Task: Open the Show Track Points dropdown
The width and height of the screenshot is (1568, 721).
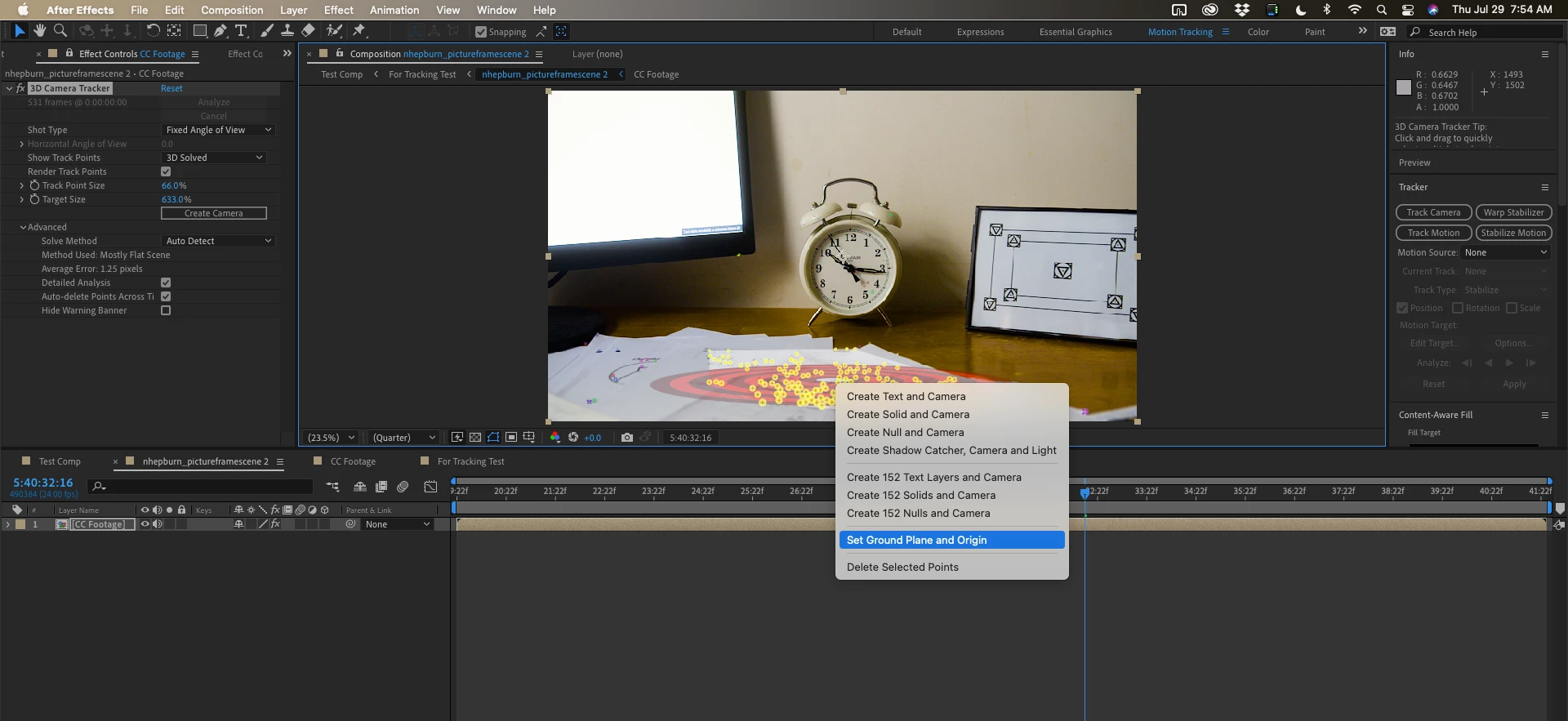Action: (x=214, y=158)
